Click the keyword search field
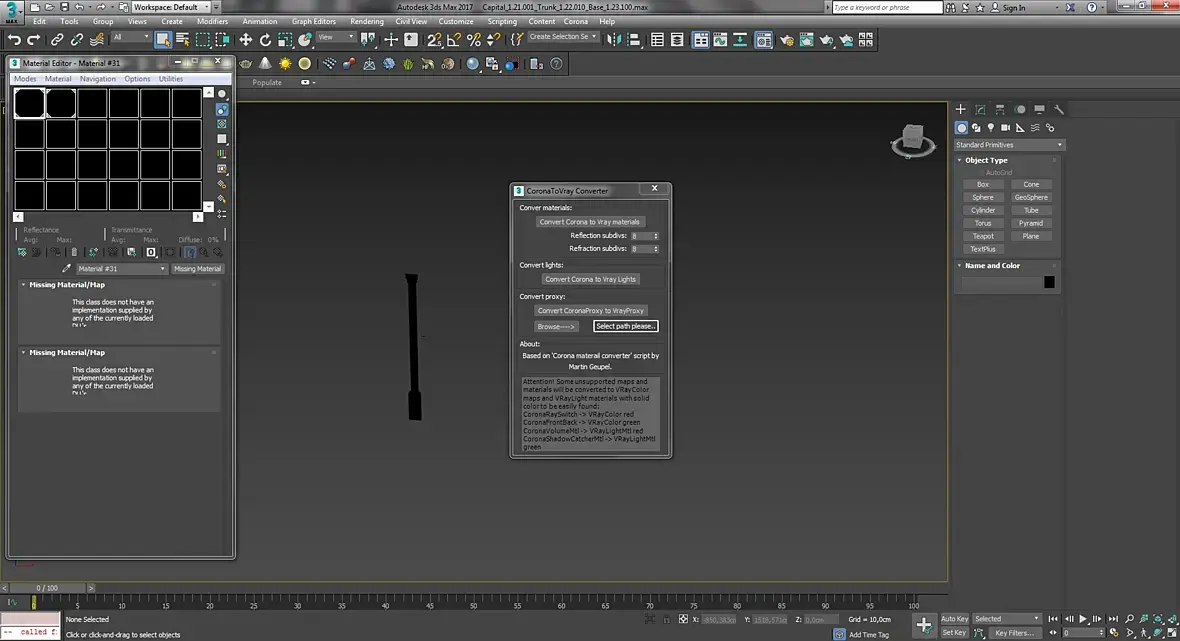Viewport: 1180px width, 641px height. coord(887,8)
